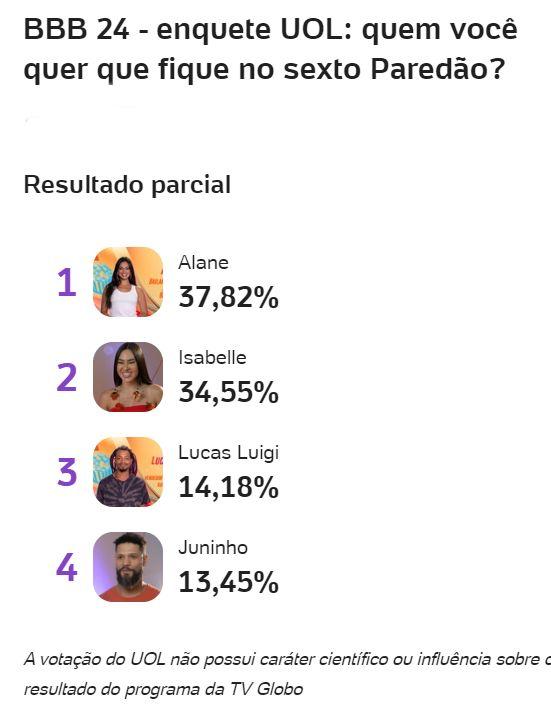The height and width of the screenshot is (718, 551).
Task: Select the name Lucas Luigi
Action: click(229, 453)
